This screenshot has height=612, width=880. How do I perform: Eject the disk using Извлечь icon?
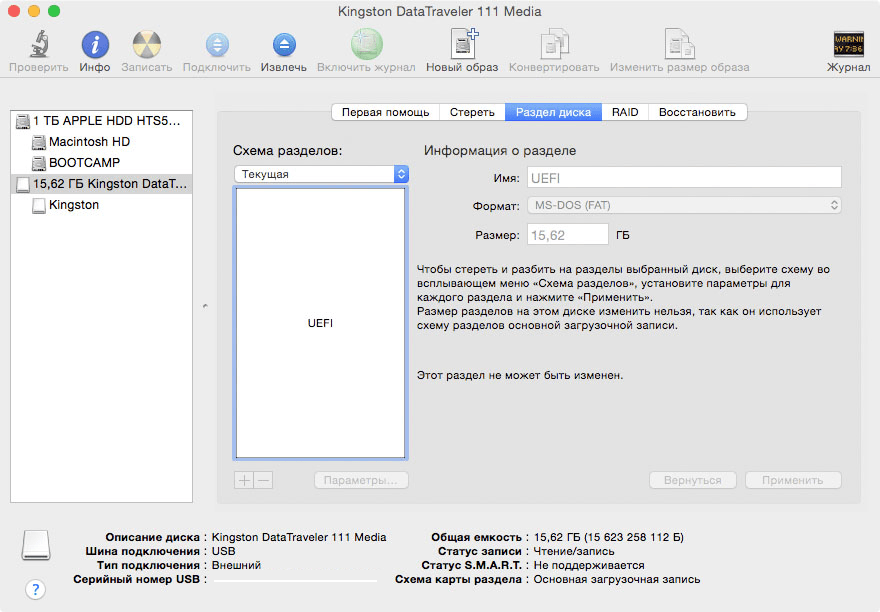point(284,45)
